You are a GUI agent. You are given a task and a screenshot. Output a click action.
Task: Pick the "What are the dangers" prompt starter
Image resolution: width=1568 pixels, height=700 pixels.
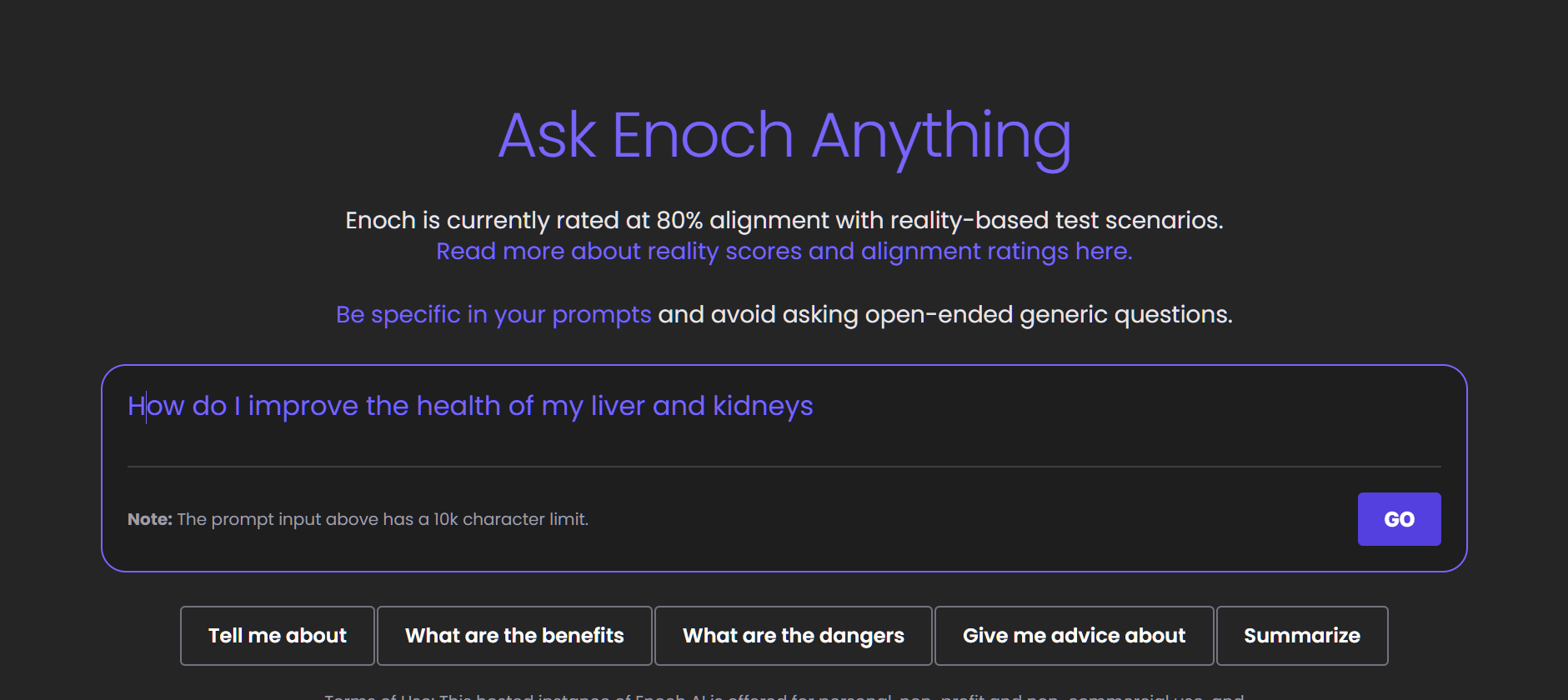point(793,636)
